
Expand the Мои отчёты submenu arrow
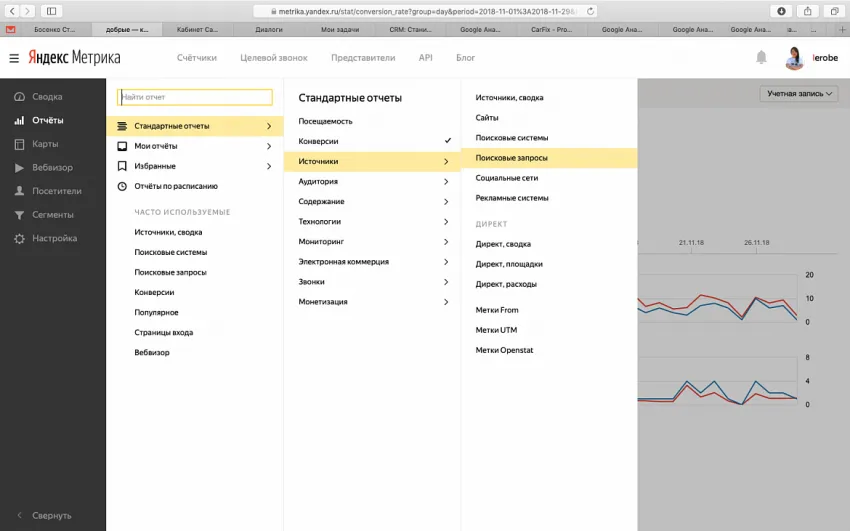click(269, 146)
